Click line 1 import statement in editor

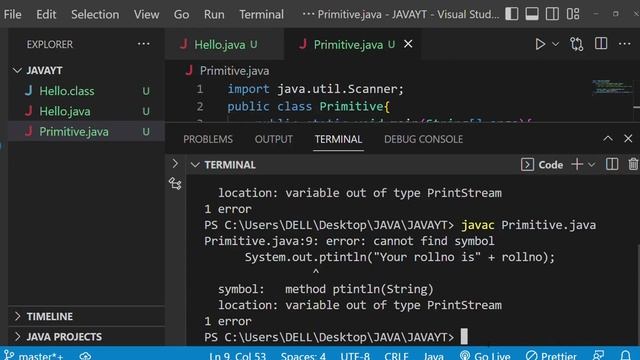click(x=316, y=89)
